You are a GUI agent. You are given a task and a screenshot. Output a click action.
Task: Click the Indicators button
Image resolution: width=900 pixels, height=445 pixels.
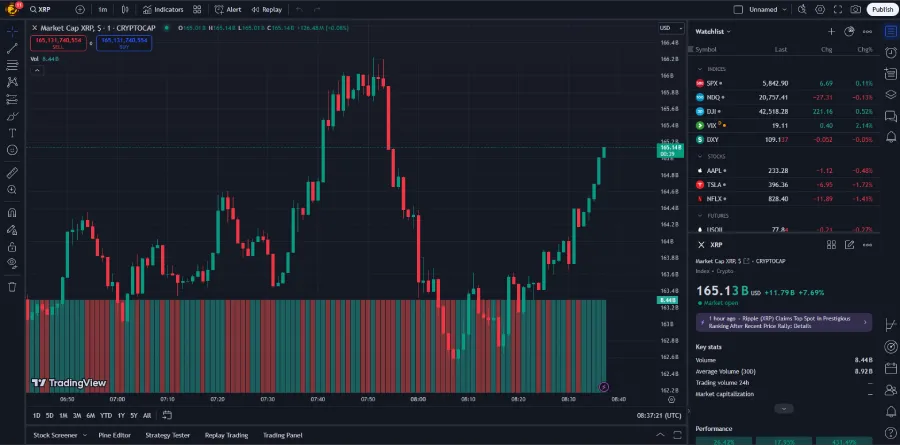pyautogui.click(x=163, y=10)
